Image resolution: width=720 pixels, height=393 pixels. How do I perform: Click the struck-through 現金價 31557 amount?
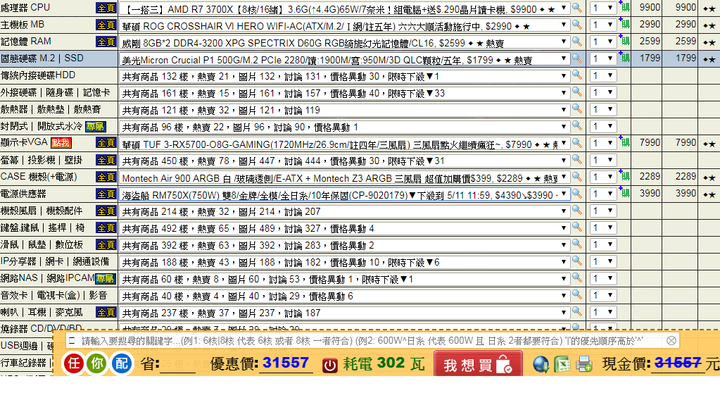click(678, 363)
